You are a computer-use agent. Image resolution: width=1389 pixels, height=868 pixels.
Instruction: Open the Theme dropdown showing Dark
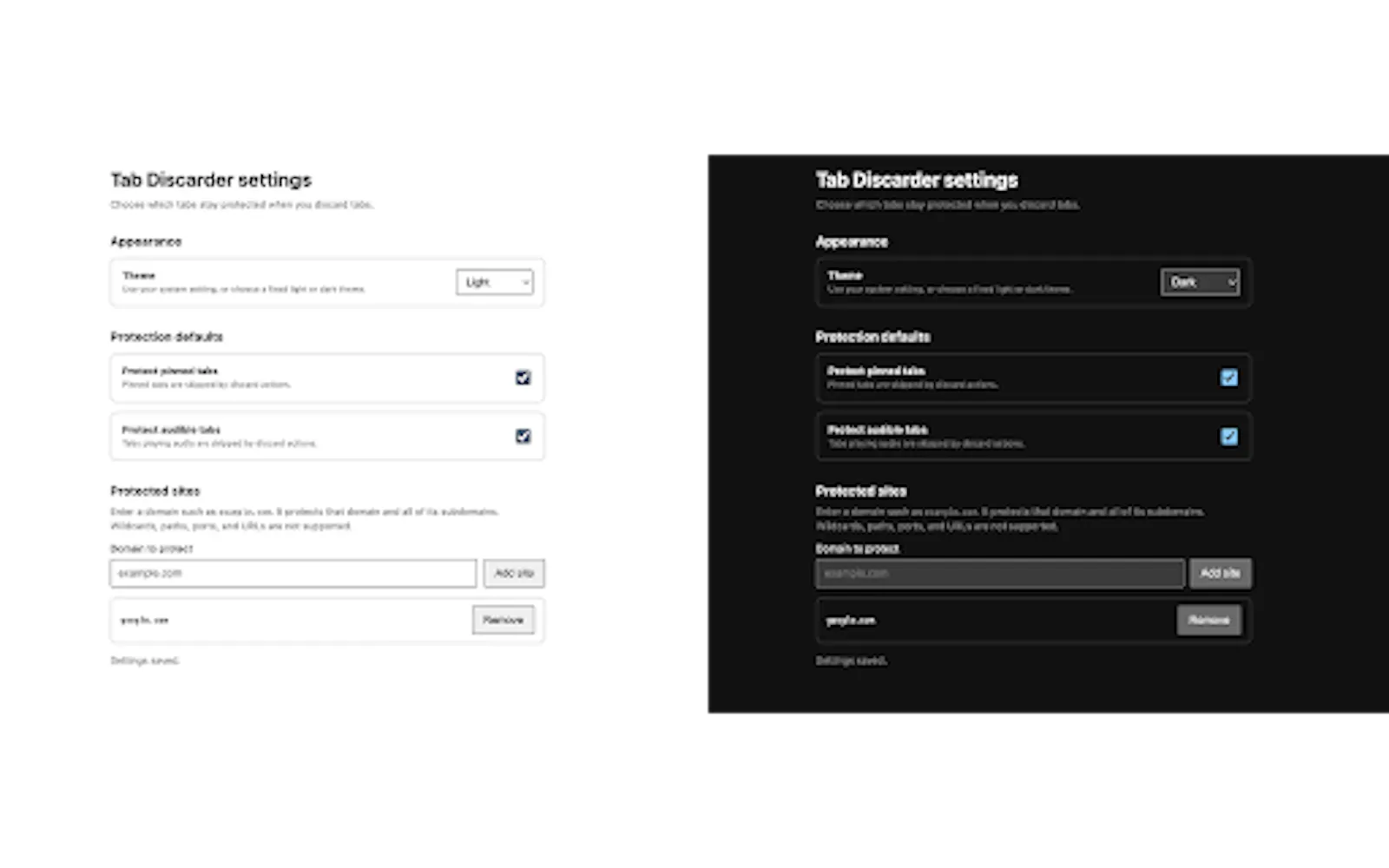(x=1200, y=282)
